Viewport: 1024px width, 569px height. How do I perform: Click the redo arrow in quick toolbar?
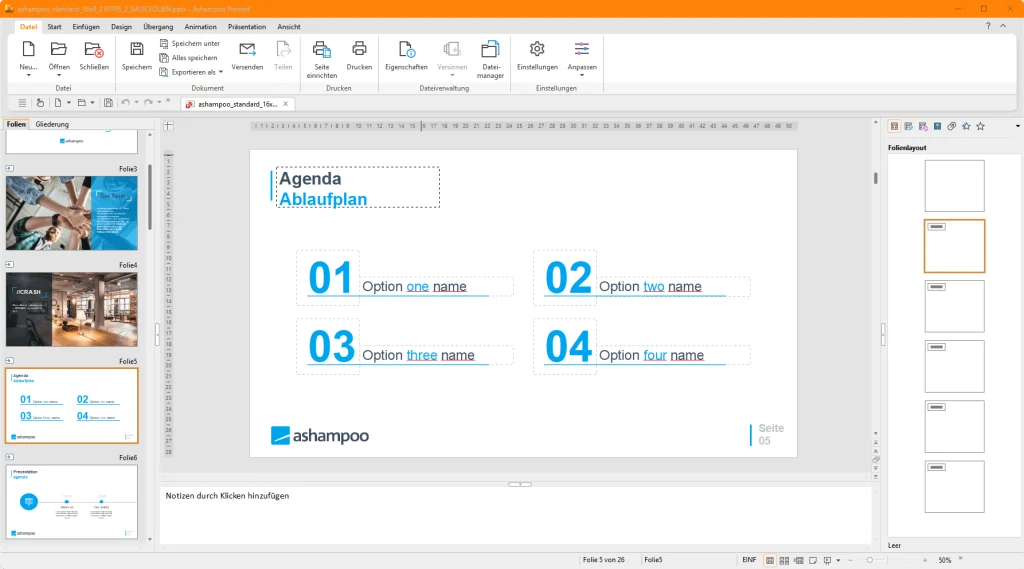coord(149,103)
